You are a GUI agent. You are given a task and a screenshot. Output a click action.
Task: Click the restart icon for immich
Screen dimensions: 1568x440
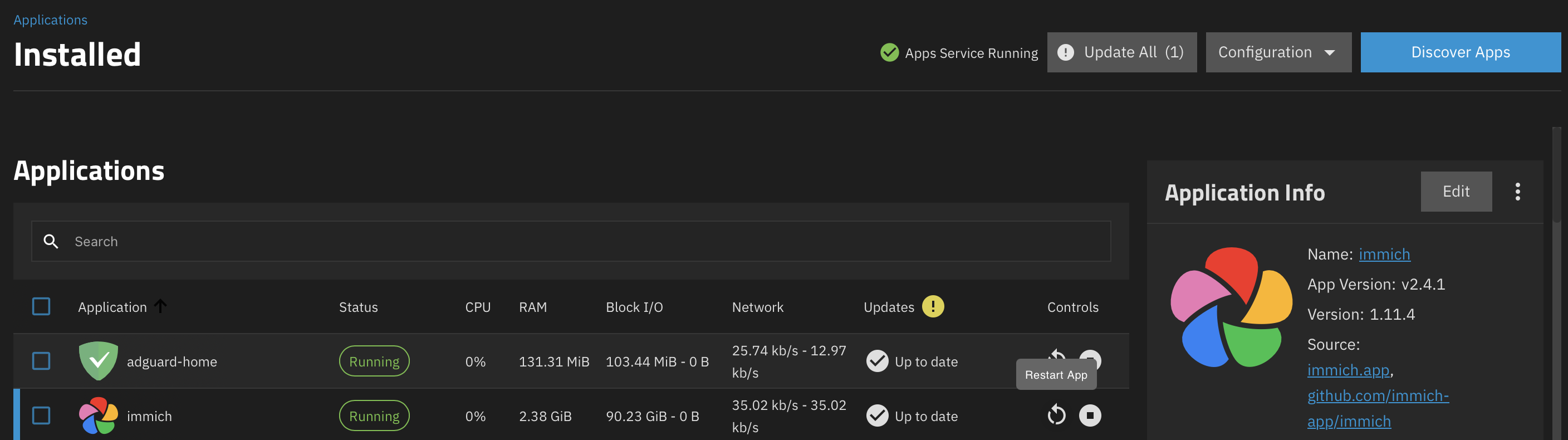[x=1056, y=415]
